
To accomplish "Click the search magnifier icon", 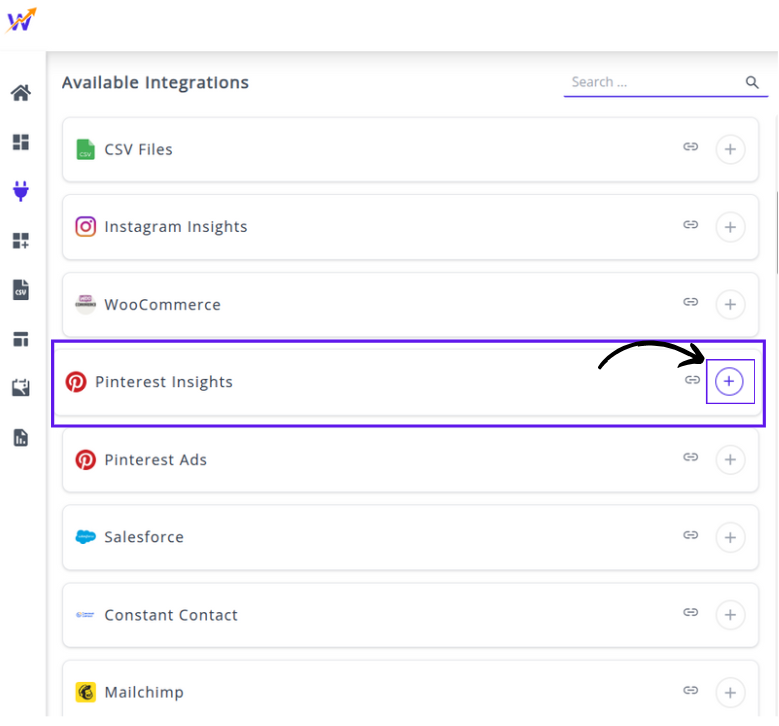I will tap(752, 83).
